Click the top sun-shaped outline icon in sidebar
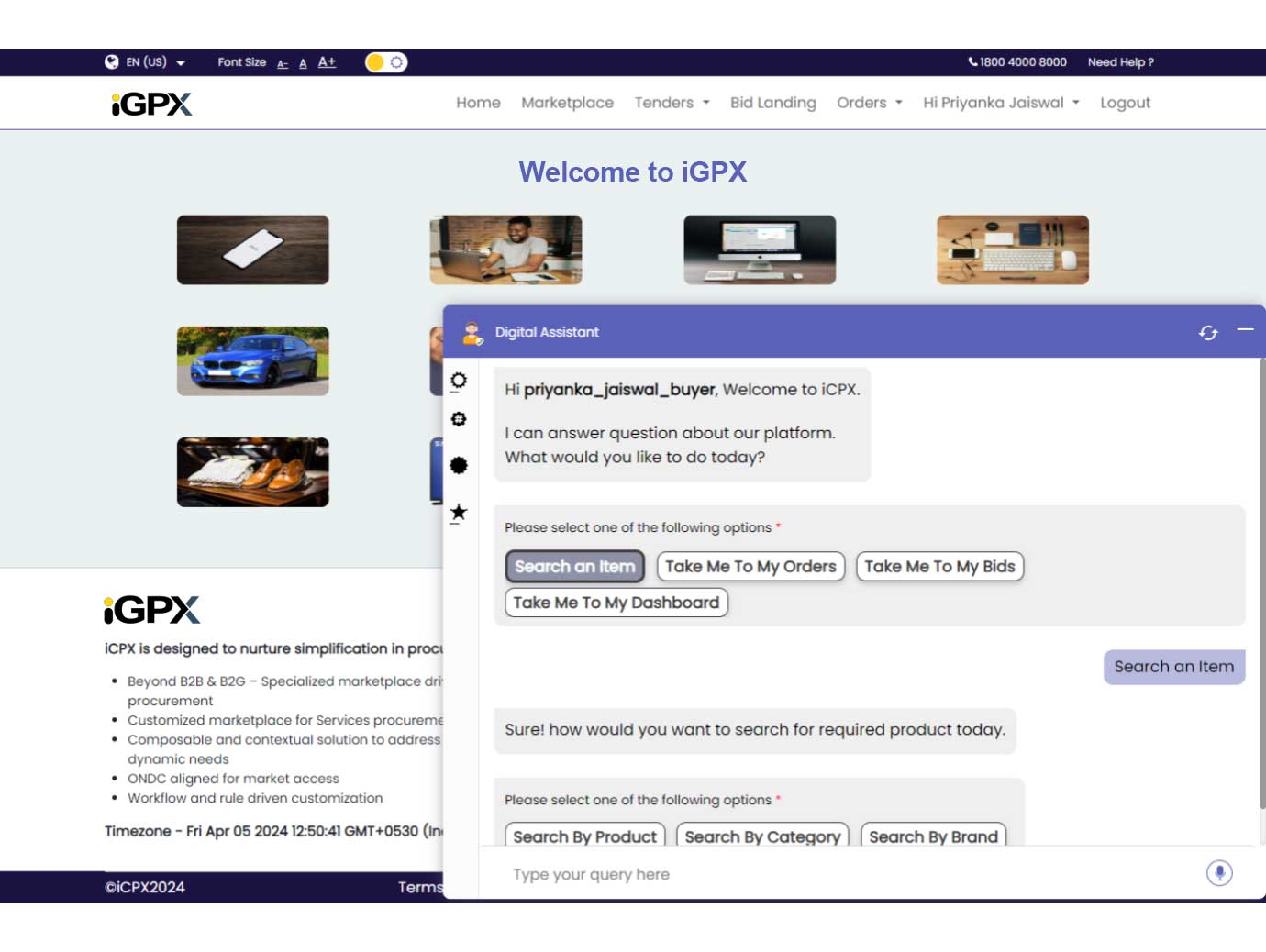This screenshot has height=952, width=1266. tap(459, 381)
